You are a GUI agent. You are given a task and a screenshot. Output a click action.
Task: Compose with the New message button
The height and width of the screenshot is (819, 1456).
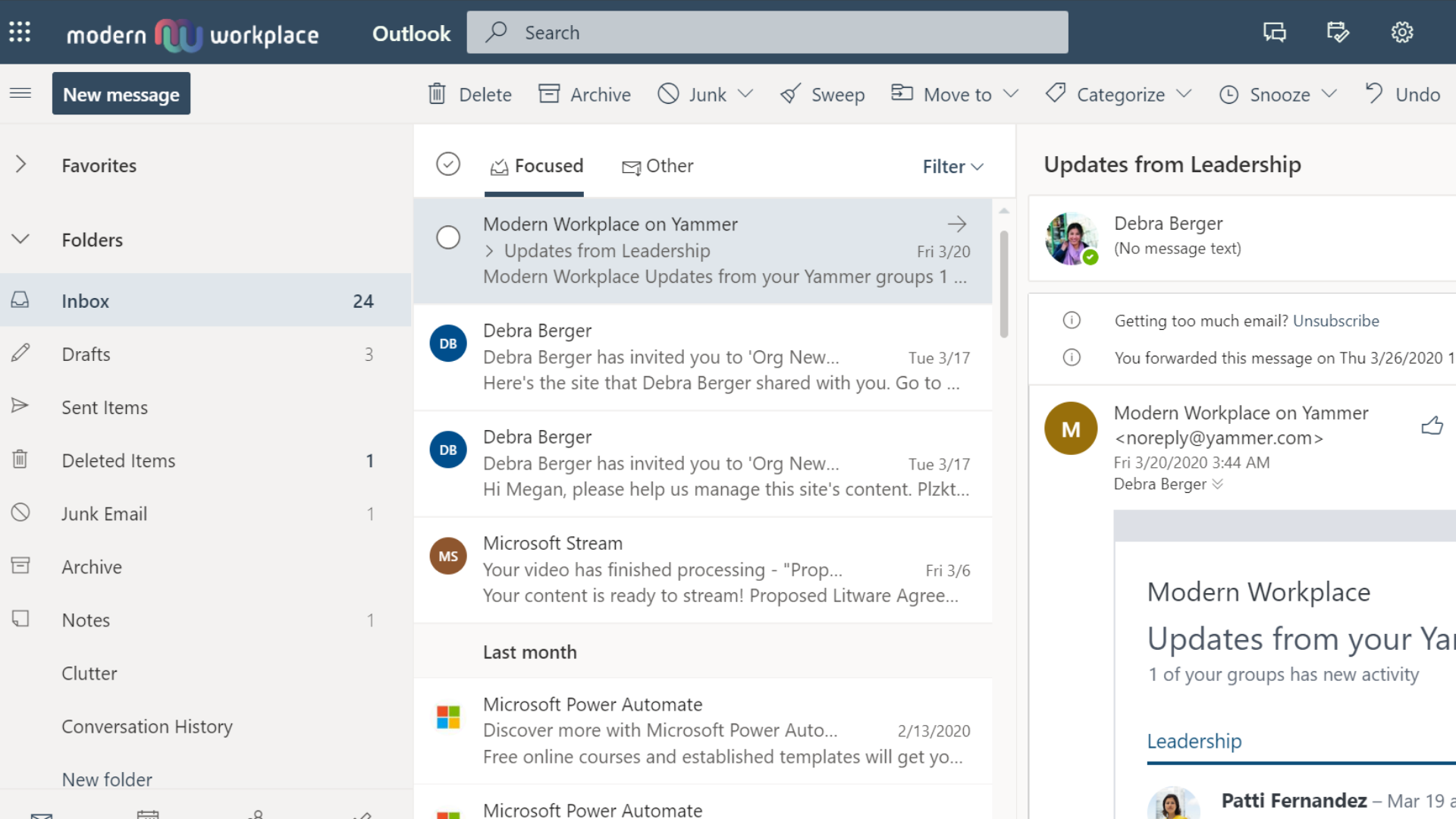[x=121, y=94]
